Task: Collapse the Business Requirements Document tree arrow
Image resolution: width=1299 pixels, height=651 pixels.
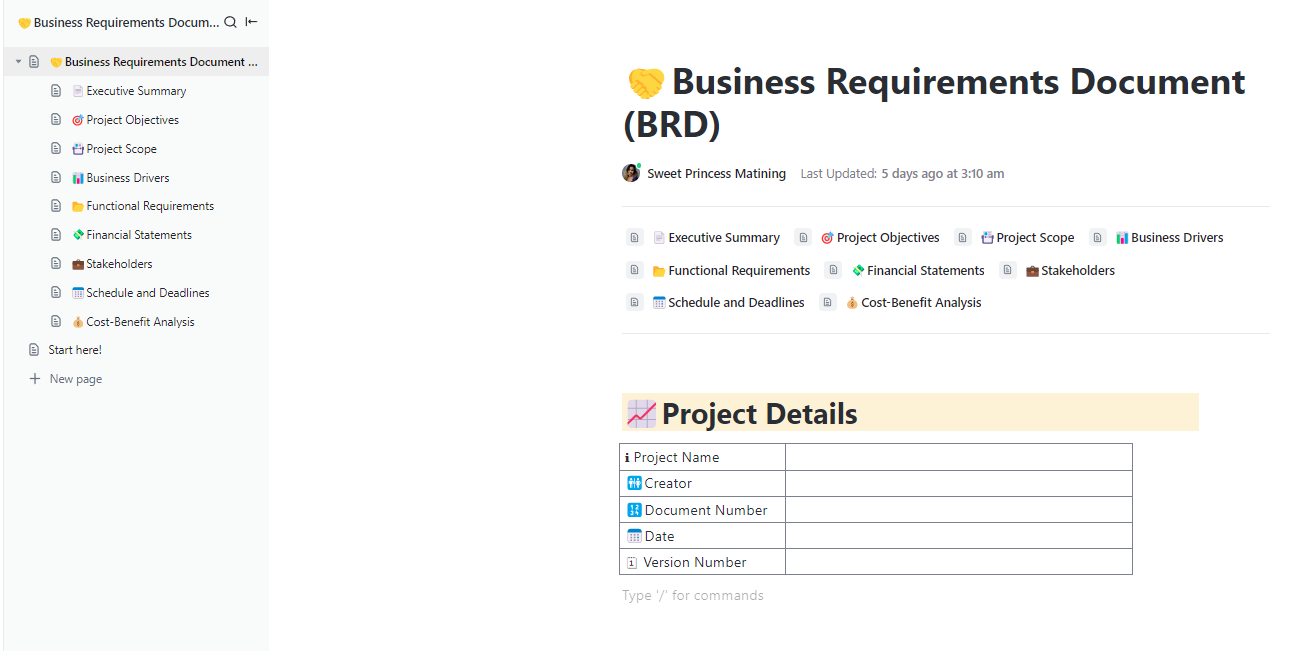Action: (18, 62)
